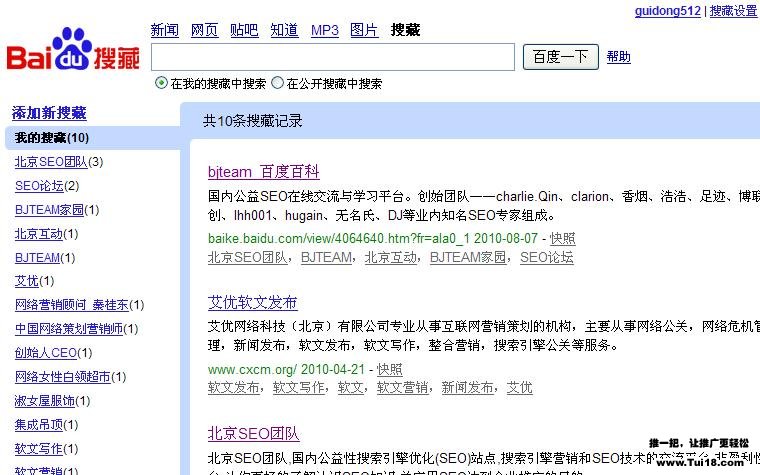Viewport: 760px width, 475px height.
Task: Go to the 图片 tab
Action: pos(364,30)
